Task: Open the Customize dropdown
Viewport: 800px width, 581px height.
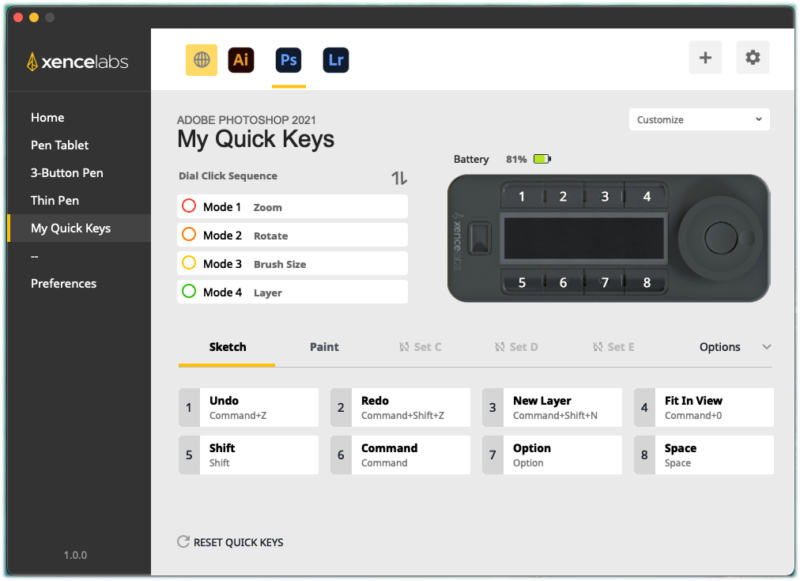Action: (x=699, y=120)
